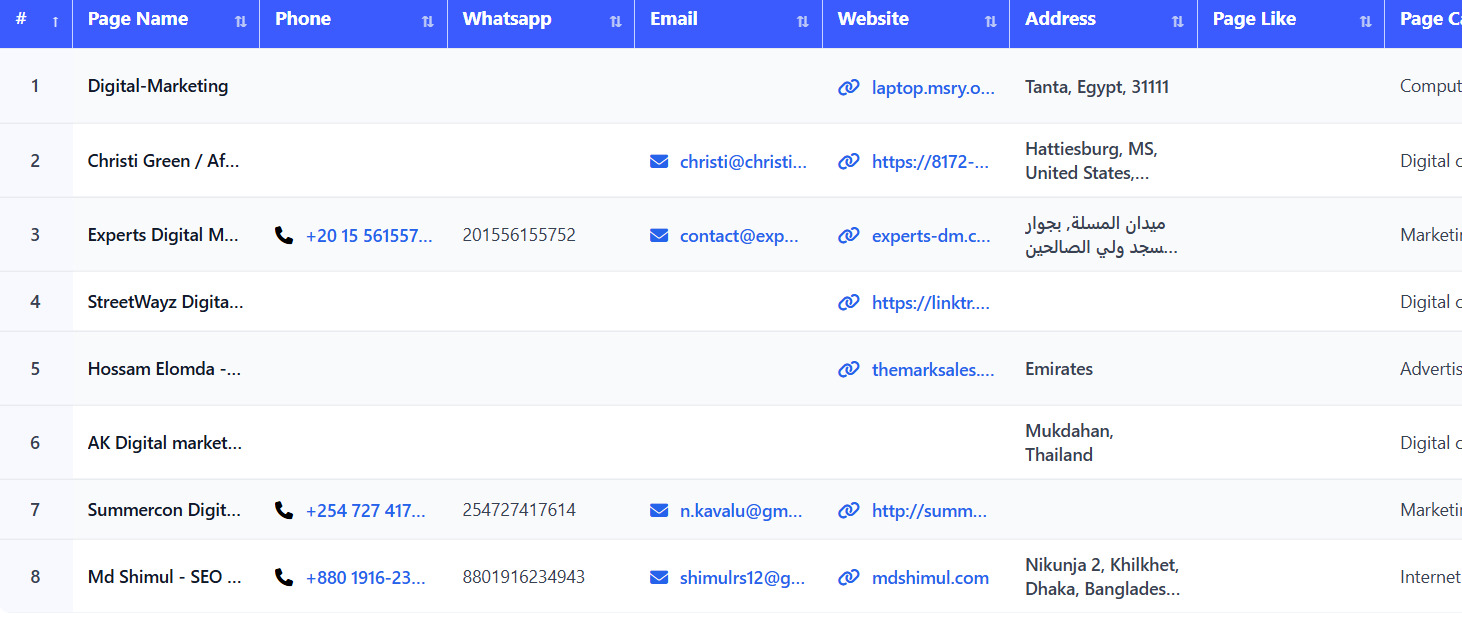Click the +254 727 417 phone link
The image size is (1462, 618).
coord(365,509)
